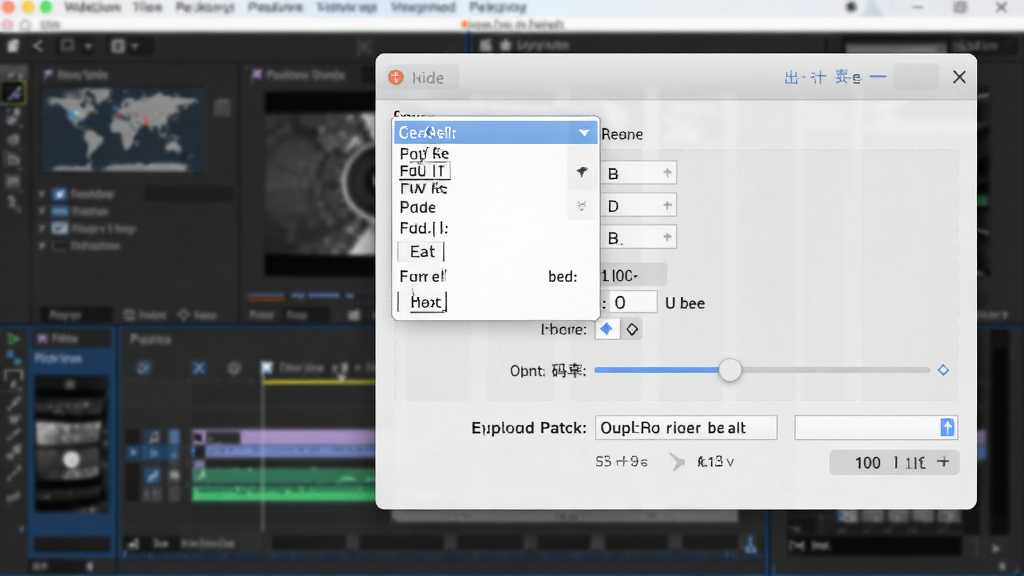1024x576 pixels.
Task: Click the "Oupl-Ro rioer be alt" text field
Action: click(x=686, y=428)
